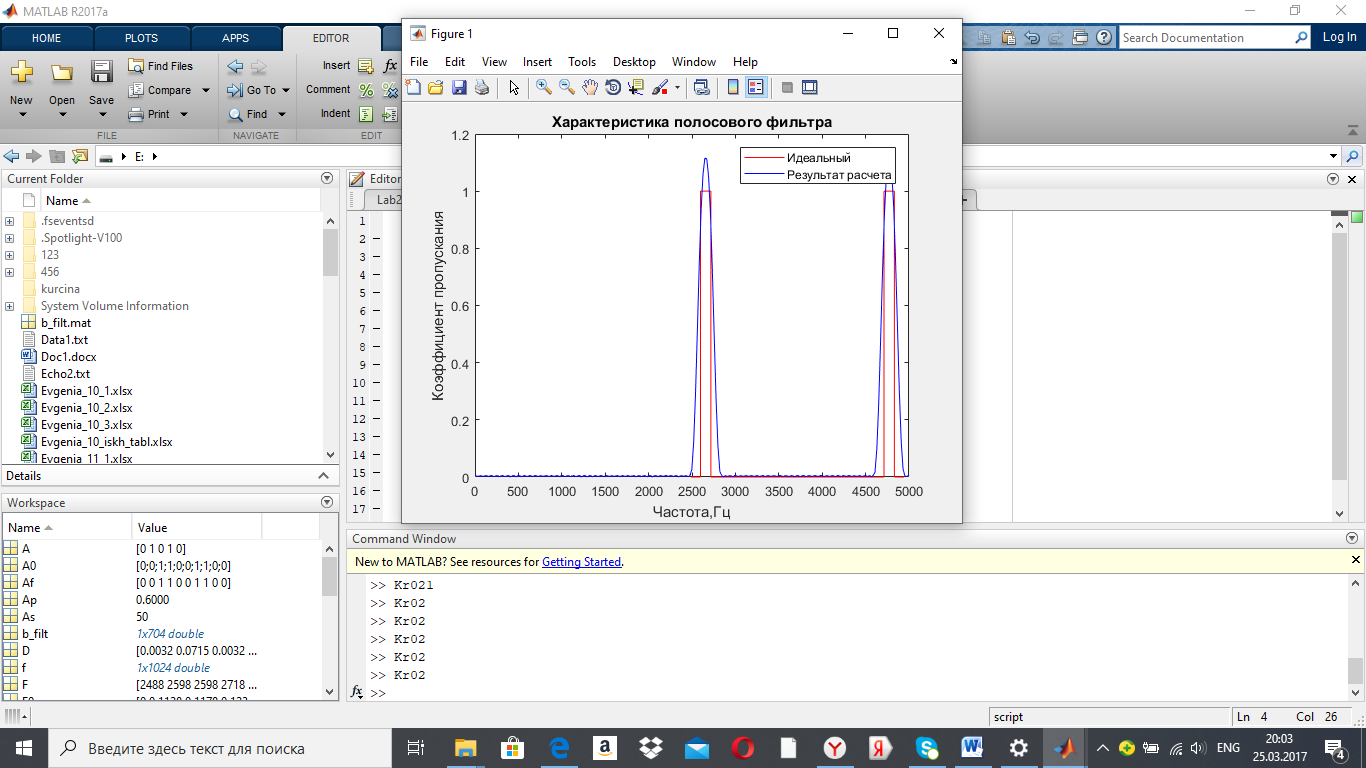Select the Zoom In tool in Figure toolbar
Viewport: 1366px width, 768px height.
(x=544, y=88)
